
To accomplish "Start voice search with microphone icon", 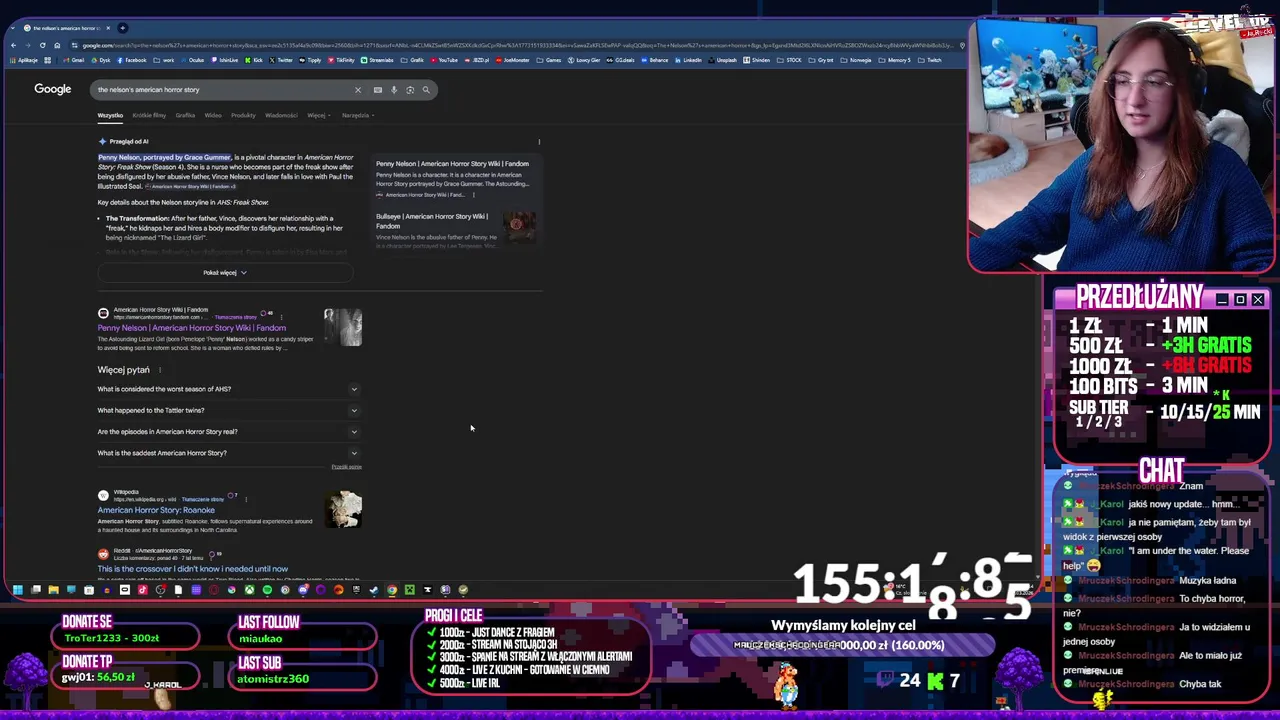I will pos(394,90).
